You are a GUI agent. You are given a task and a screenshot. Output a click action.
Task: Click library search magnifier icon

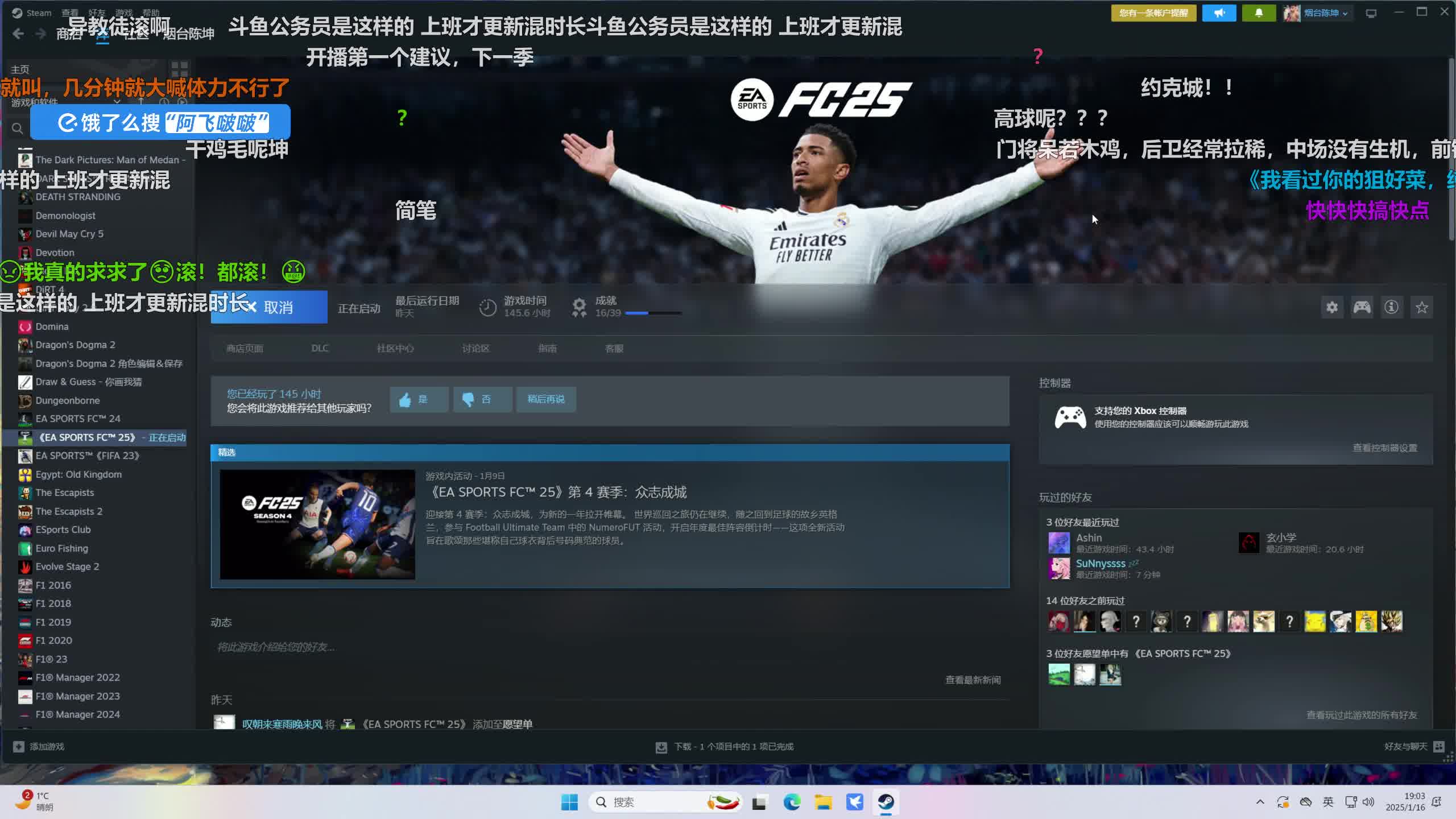click(18, 129)
